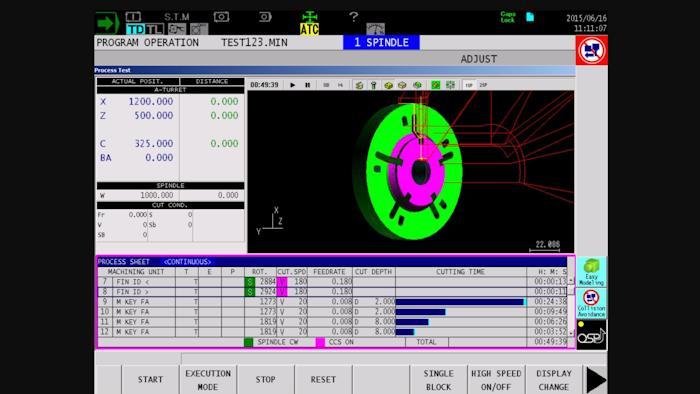Image resolution: width=700 pixels, height=394 pixels.
Task: Play the machining simulation
Action: point(293,85)
